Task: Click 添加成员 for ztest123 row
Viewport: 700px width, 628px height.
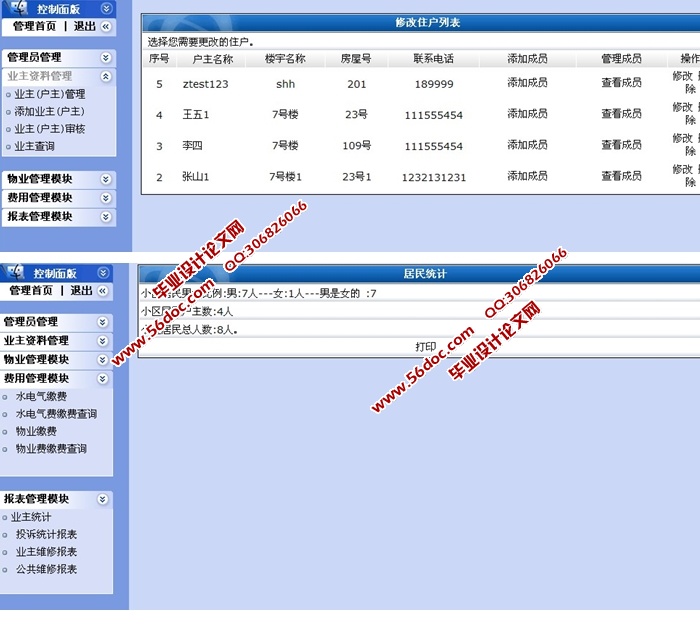Action: (527, 83)
